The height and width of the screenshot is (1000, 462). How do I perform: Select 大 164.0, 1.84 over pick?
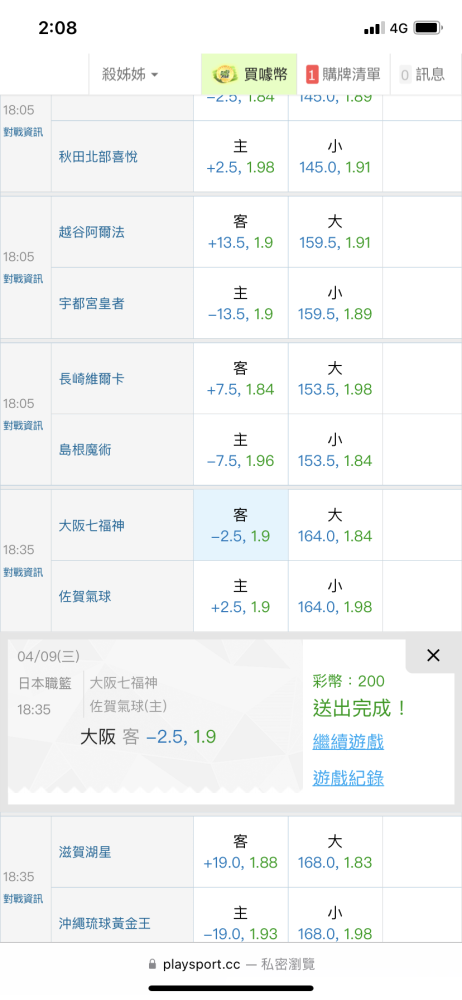click(x=335, y=525)
